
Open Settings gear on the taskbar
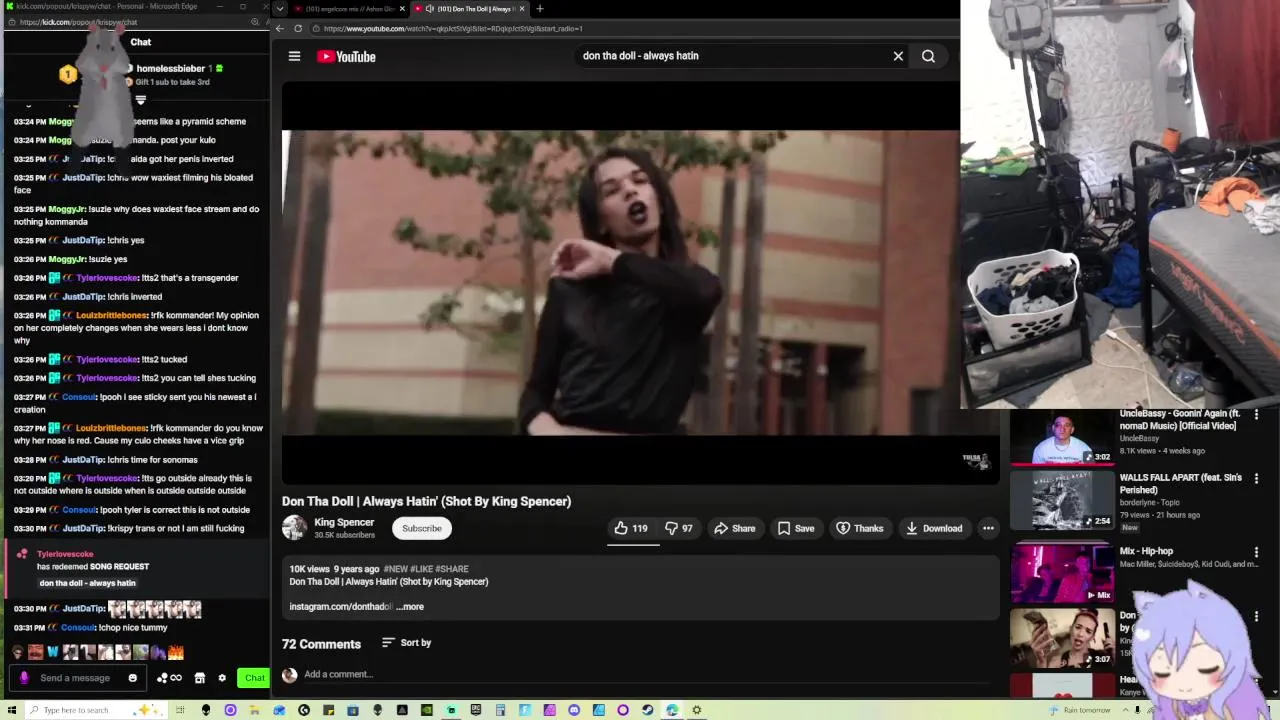pyautogui.click(x=696, y=710)
